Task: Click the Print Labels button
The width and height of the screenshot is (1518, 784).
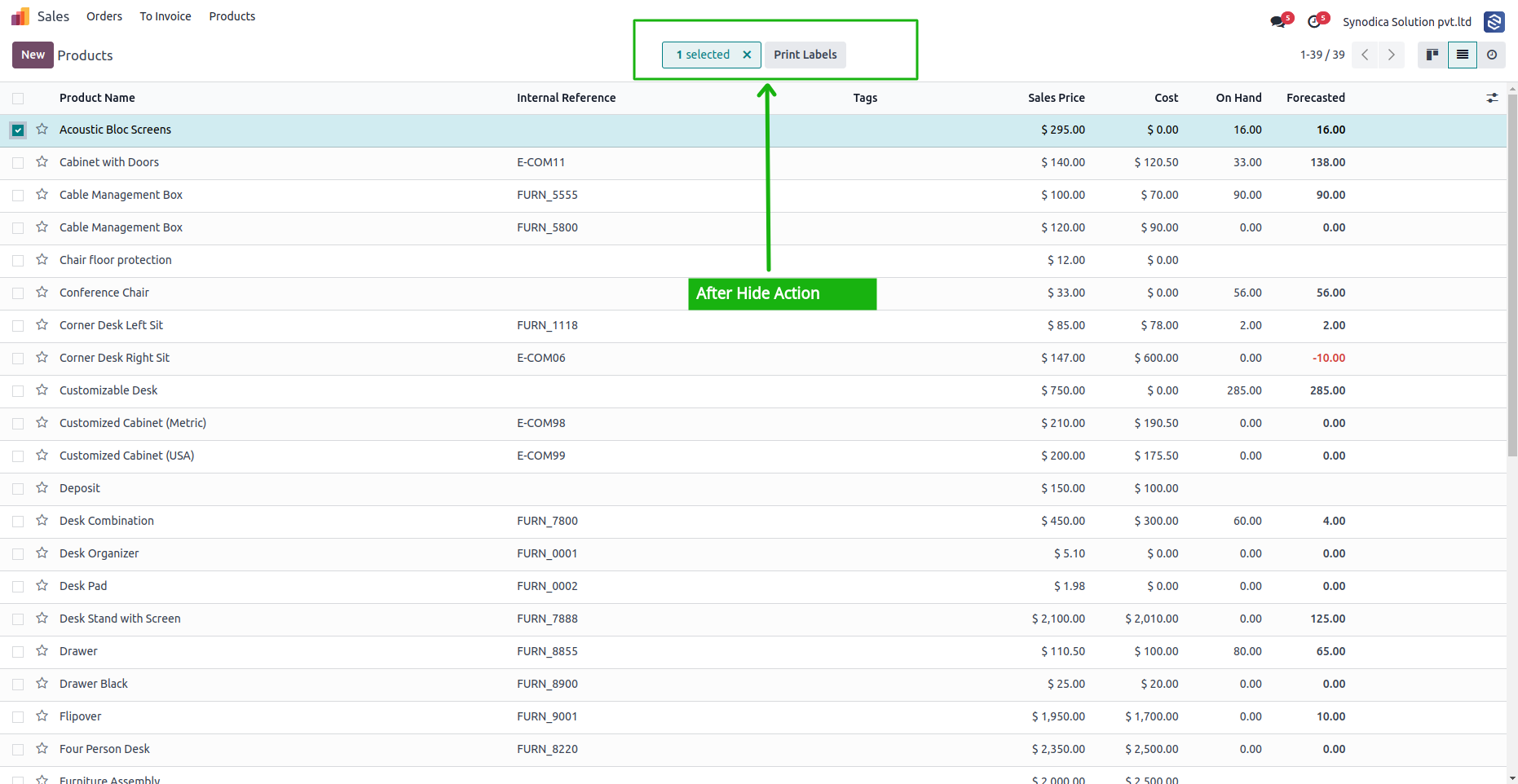Action: pos(805,55)
